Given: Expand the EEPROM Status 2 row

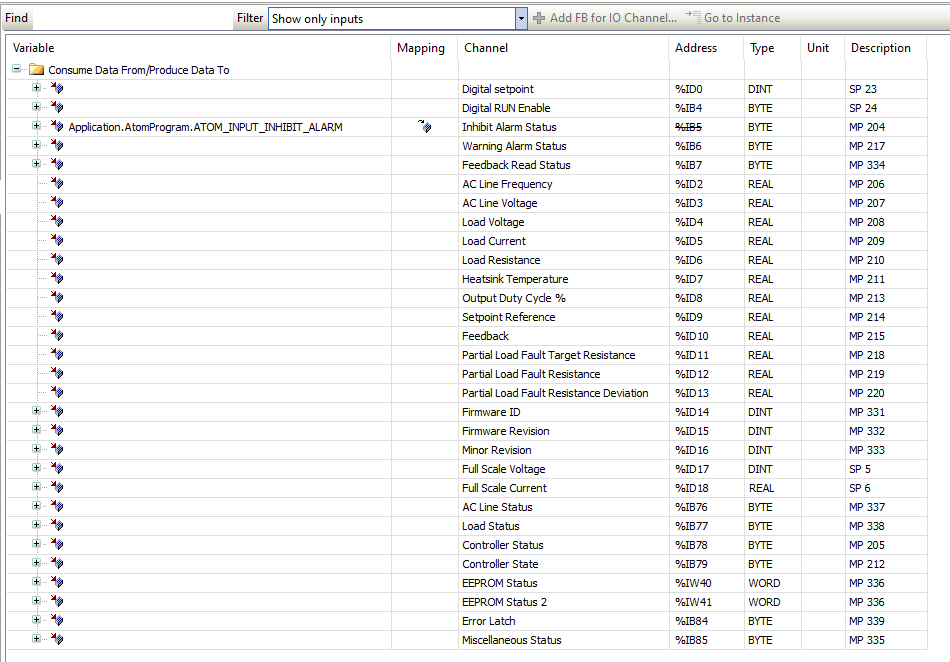Looking at the screenshot, I should [x=37, y=602].
